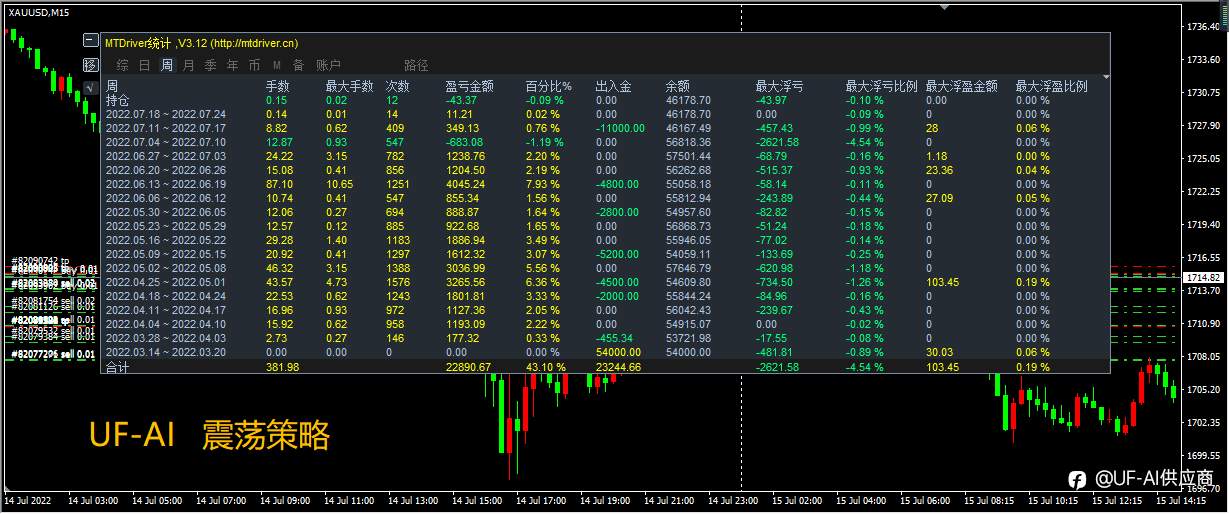The width and height of the screenshot is (1229, 514).
Task: Open the 备 remarks tab
Action: [298, 65]
